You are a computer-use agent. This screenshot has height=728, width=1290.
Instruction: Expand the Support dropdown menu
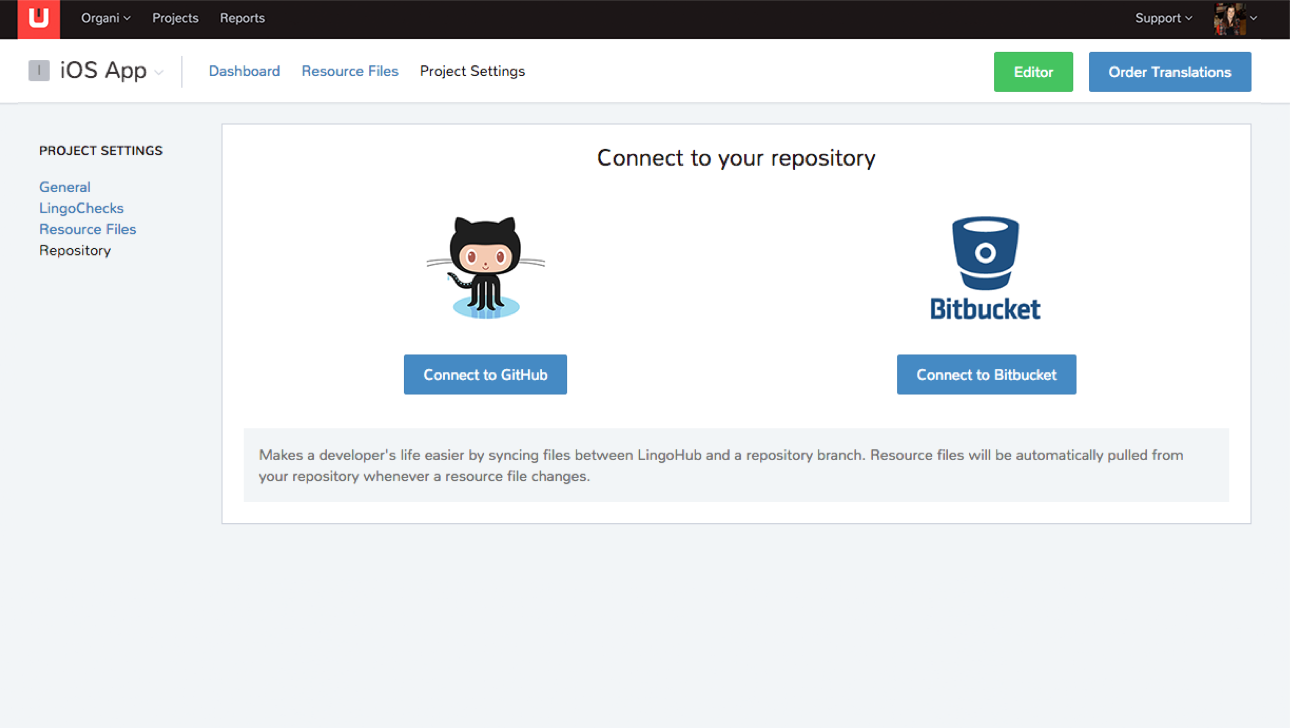1164,18
